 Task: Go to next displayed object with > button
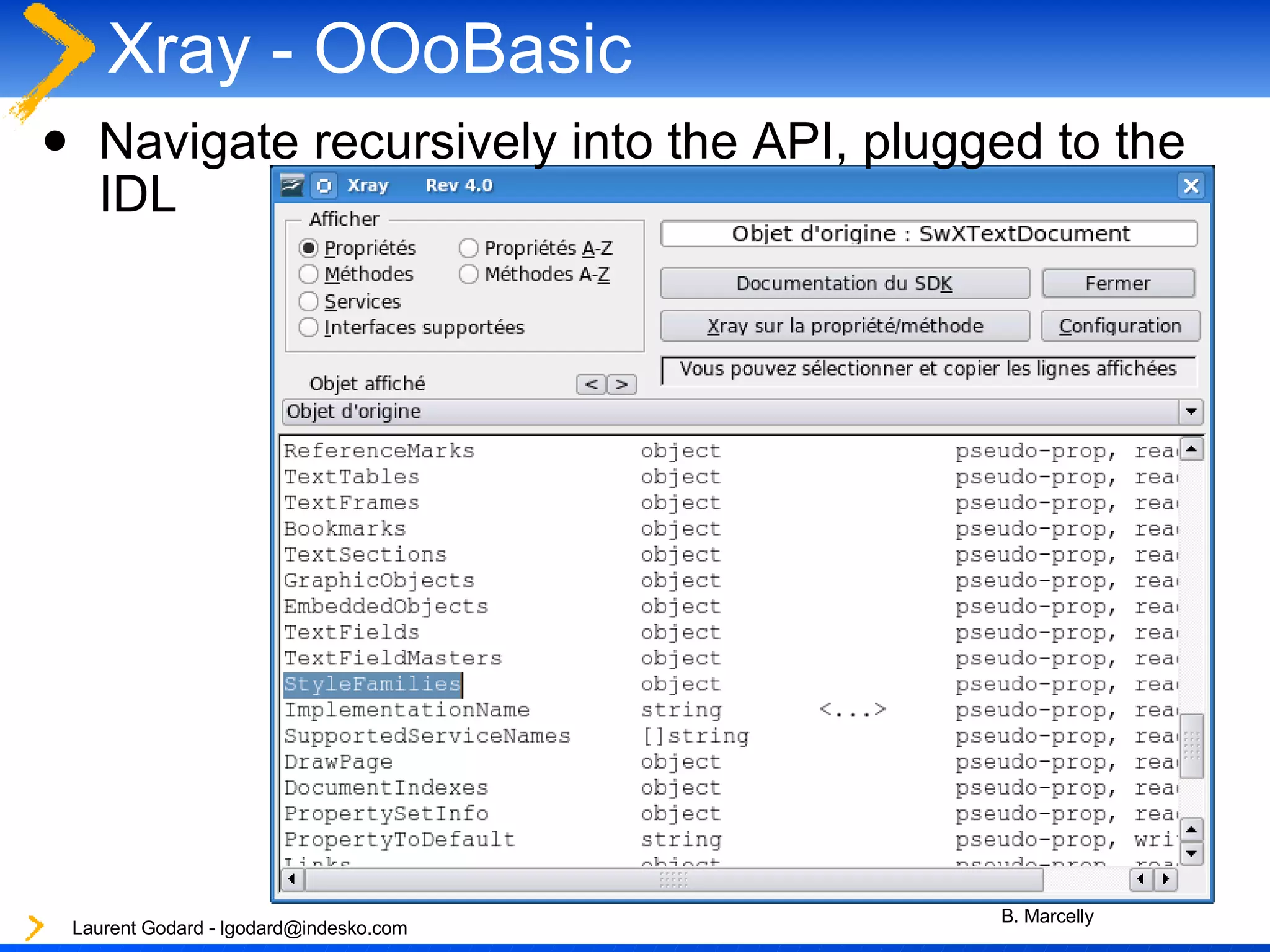tap(621, 384)
